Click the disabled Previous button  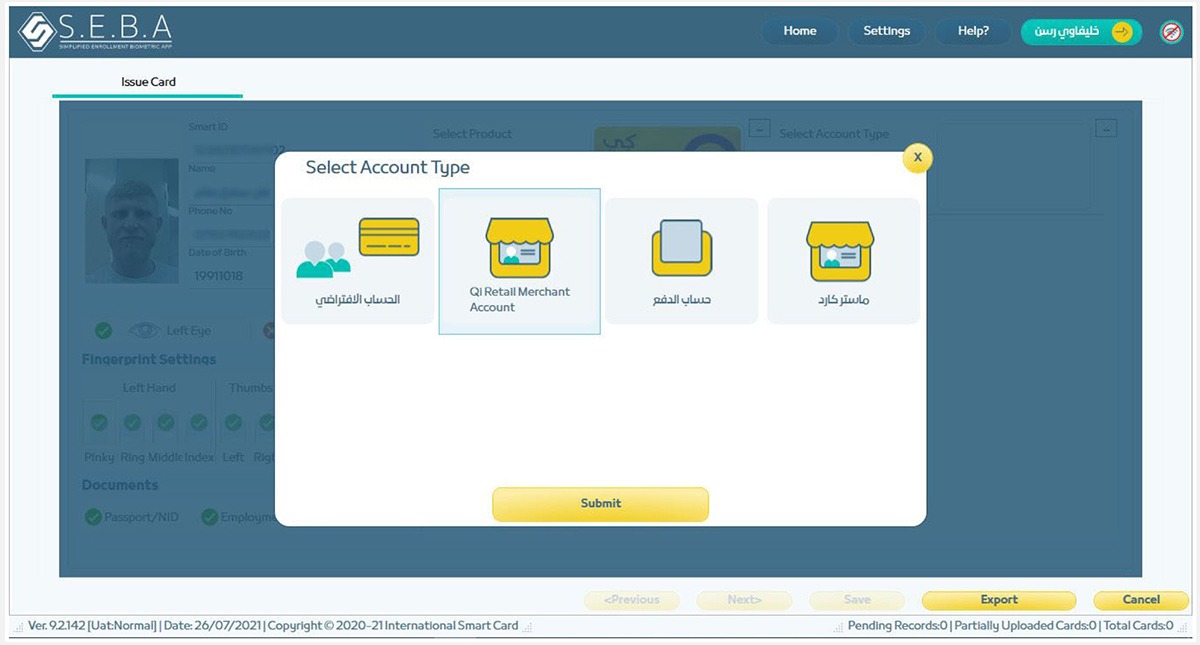[x=632, y=600]
